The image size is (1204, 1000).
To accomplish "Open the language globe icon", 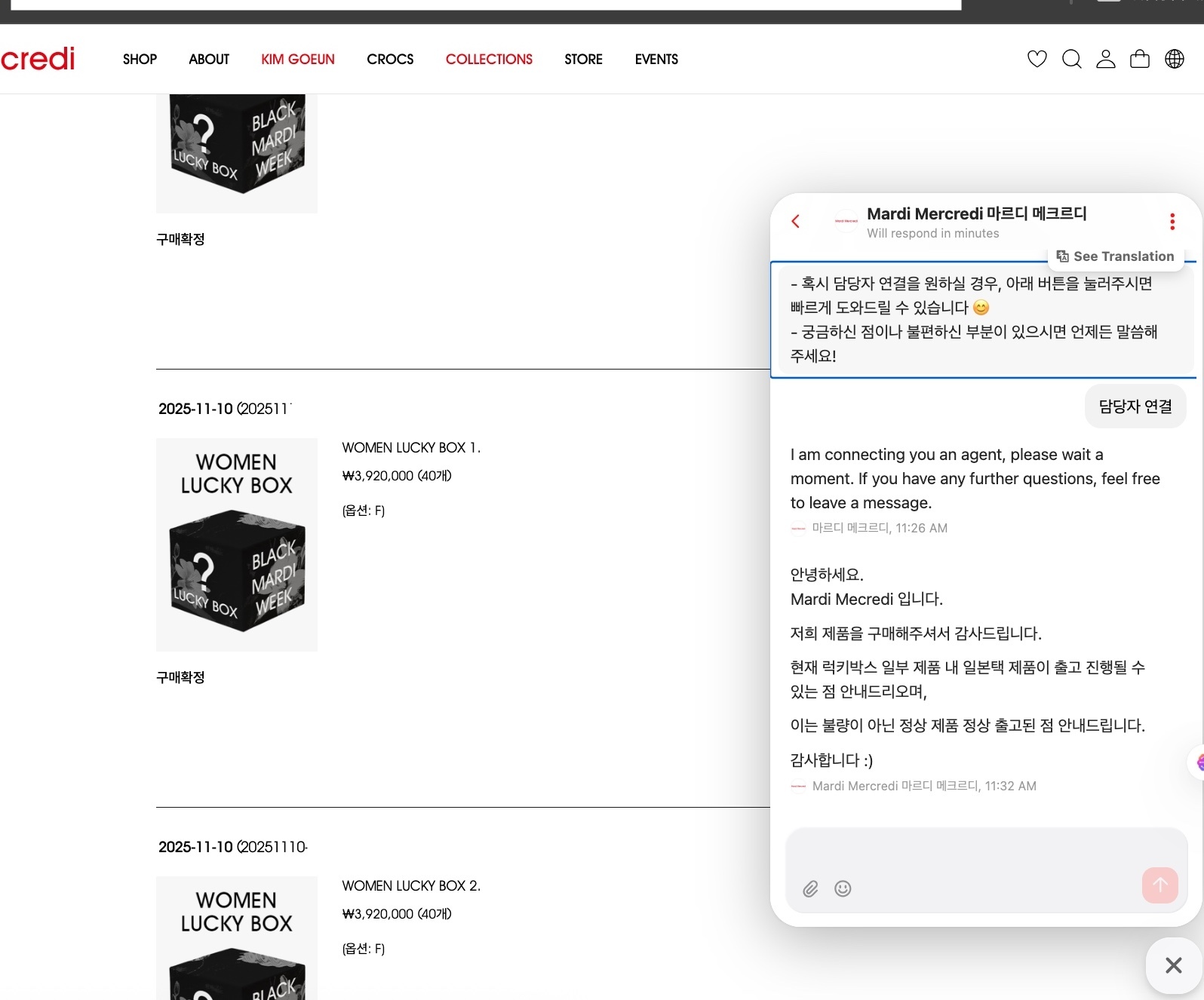I will (1175, 59).
